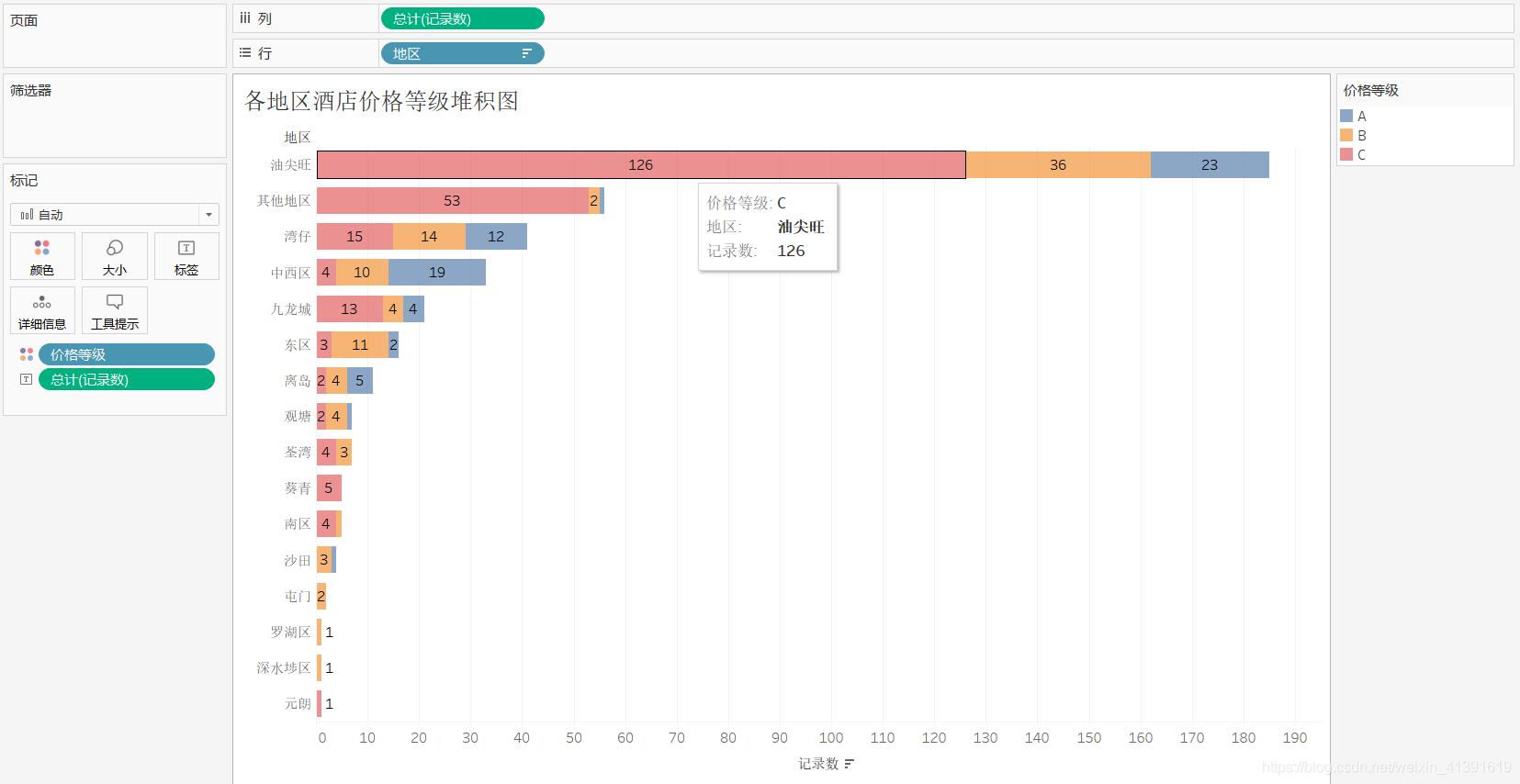Select the 油尖旺 bar segment labeled 36
This screenshot has width=1520, height=784.
pyautogui.click(x=1058, y=164)
